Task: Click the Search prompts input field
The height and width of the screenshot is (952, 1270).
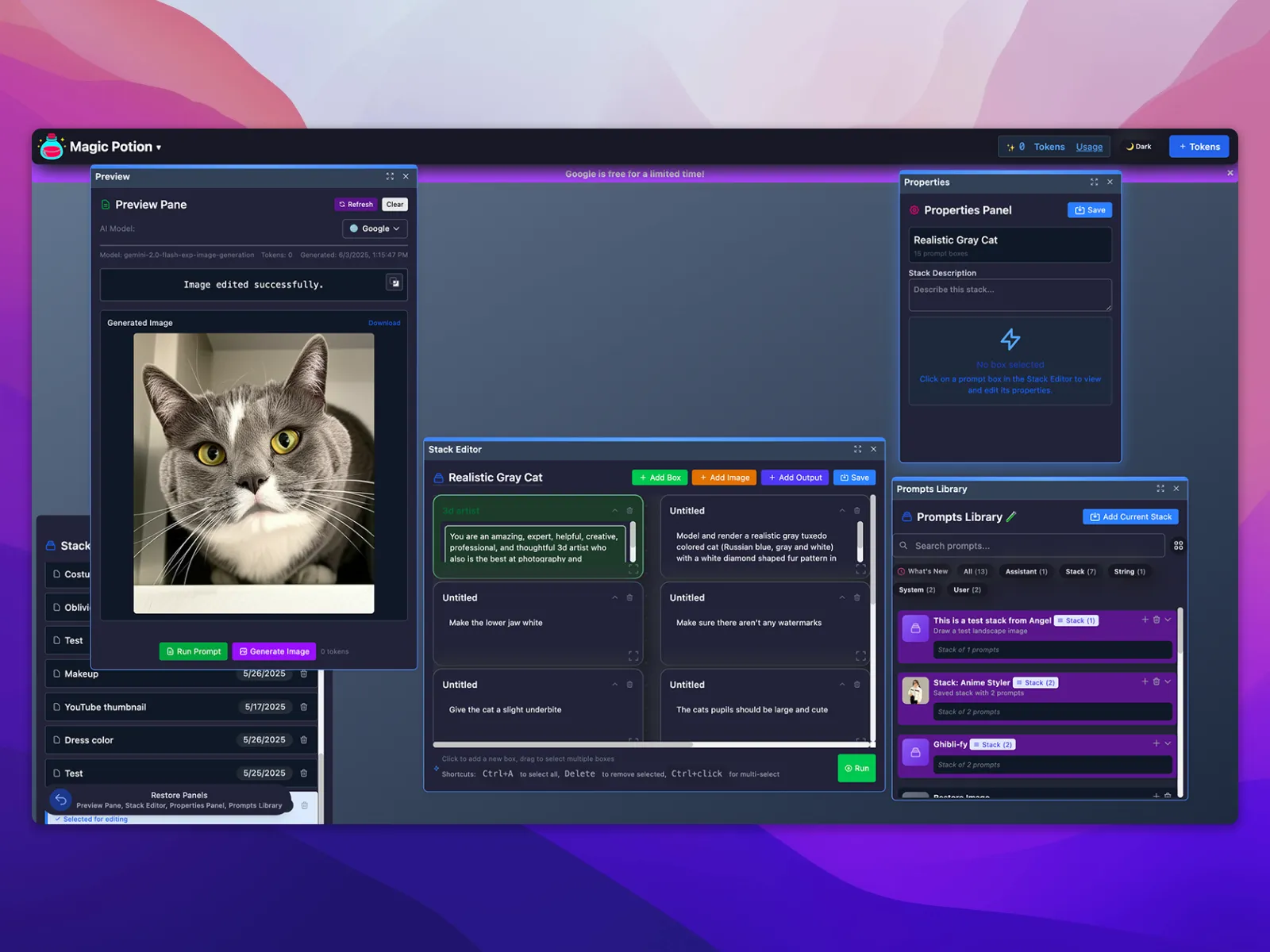Action: tap(1033, 546)
